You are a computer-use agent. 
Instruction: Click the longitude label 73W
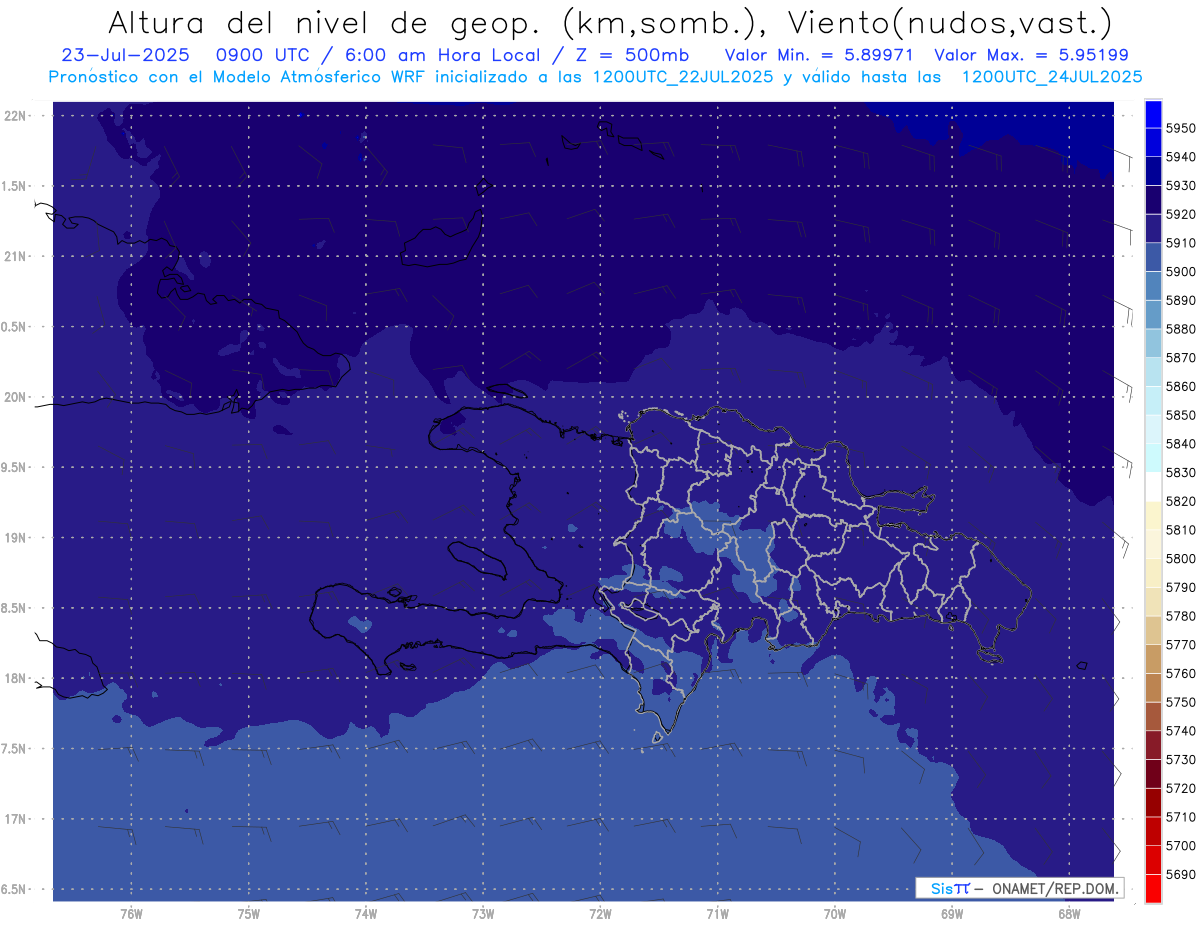[x=483, y=913]
